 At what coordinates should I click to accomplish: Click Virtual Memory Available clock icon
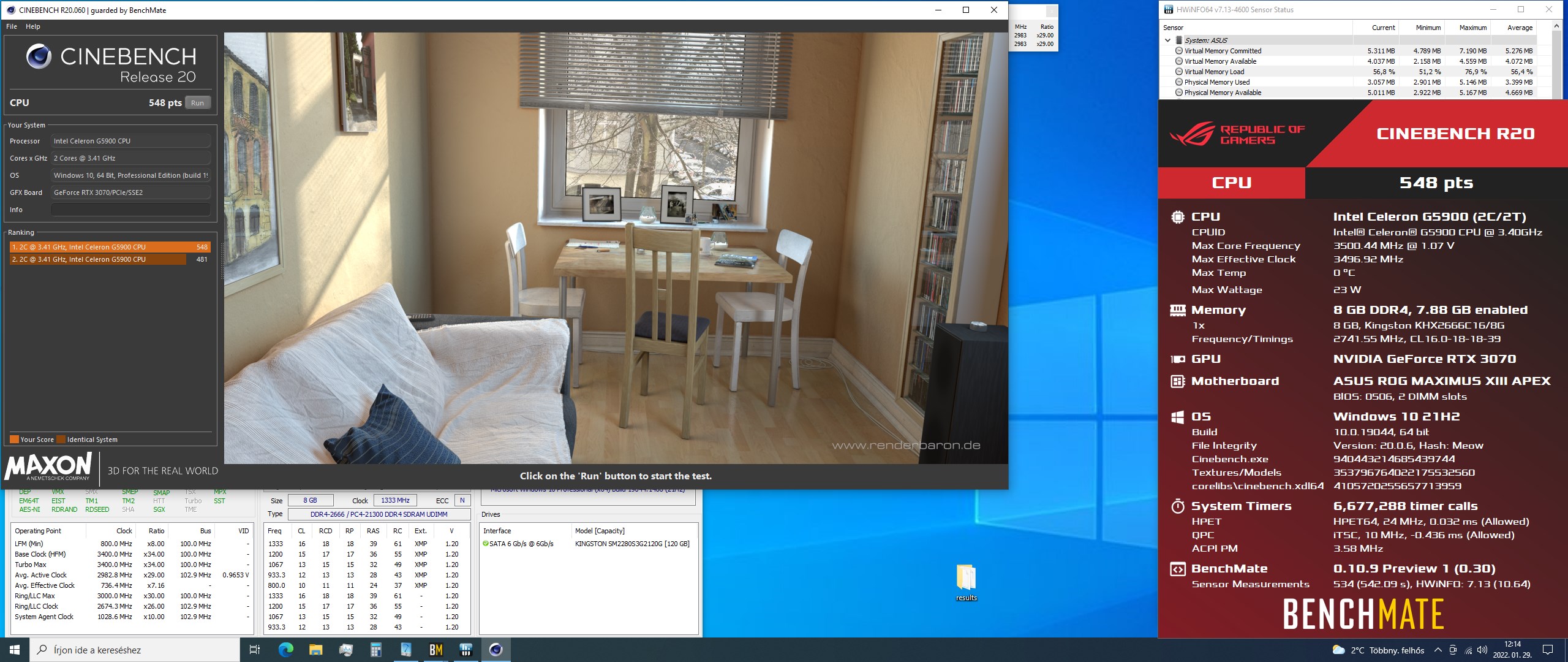(x=1179, y=61)
